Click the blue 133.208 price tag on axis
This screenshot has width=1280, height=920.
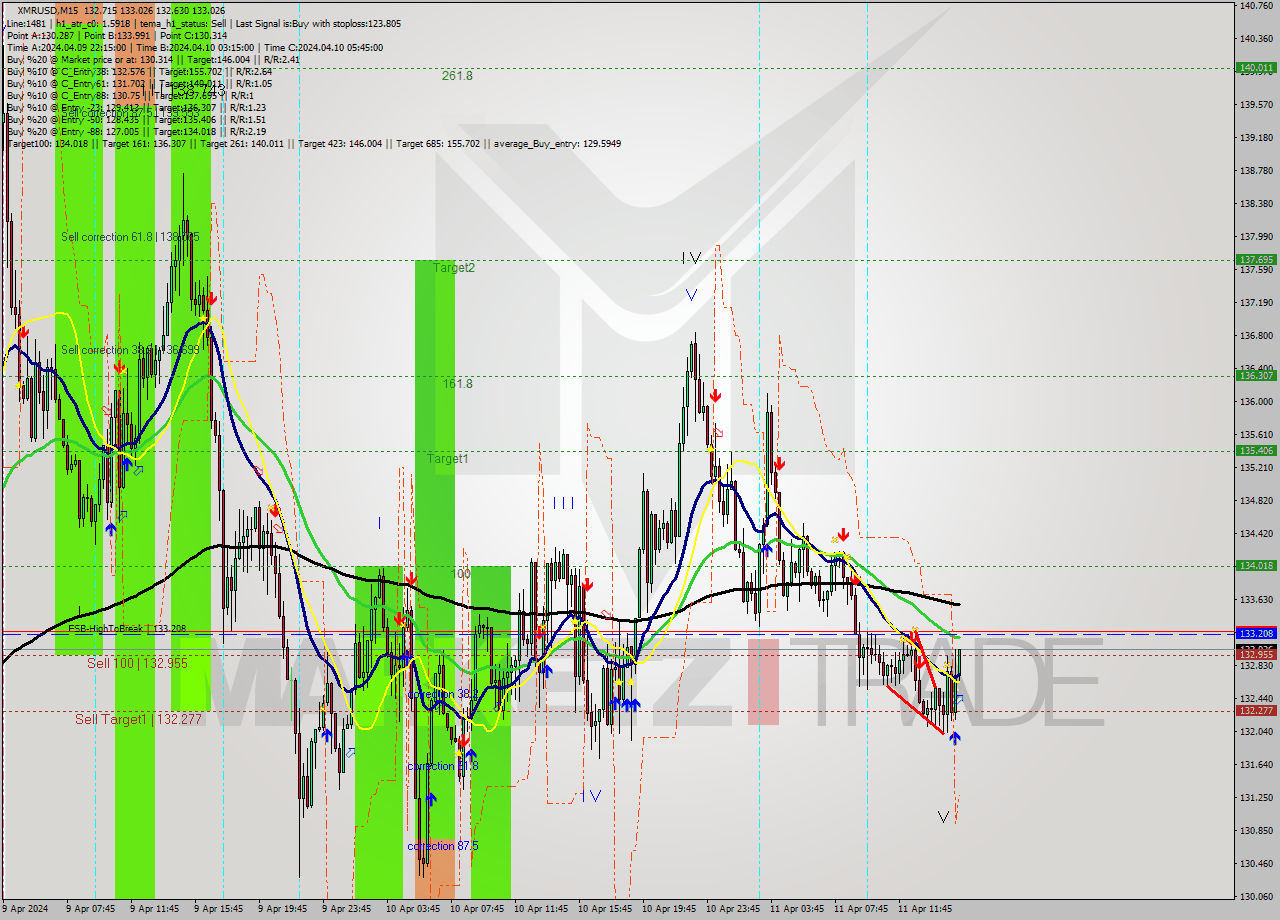(x=1256, y=632)
